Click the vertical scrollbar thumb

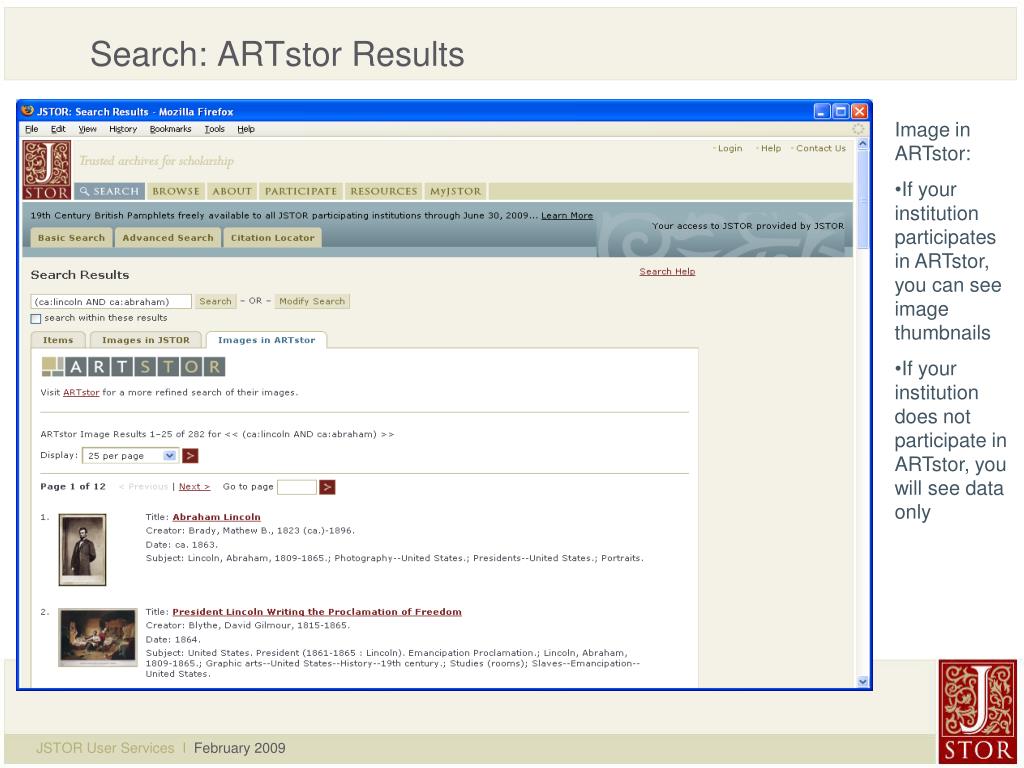point(863,199)
